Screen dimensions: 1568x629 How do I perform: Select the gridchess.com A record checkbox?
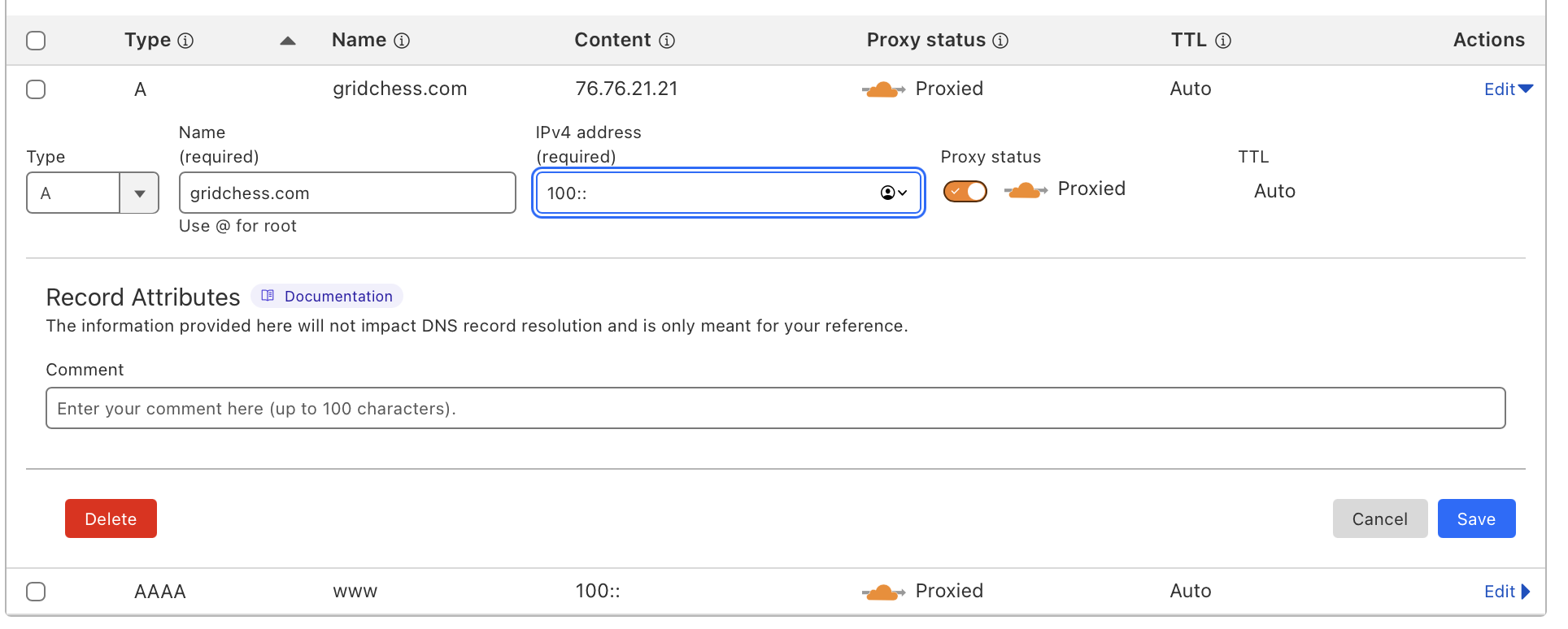[x=36, y=89]
